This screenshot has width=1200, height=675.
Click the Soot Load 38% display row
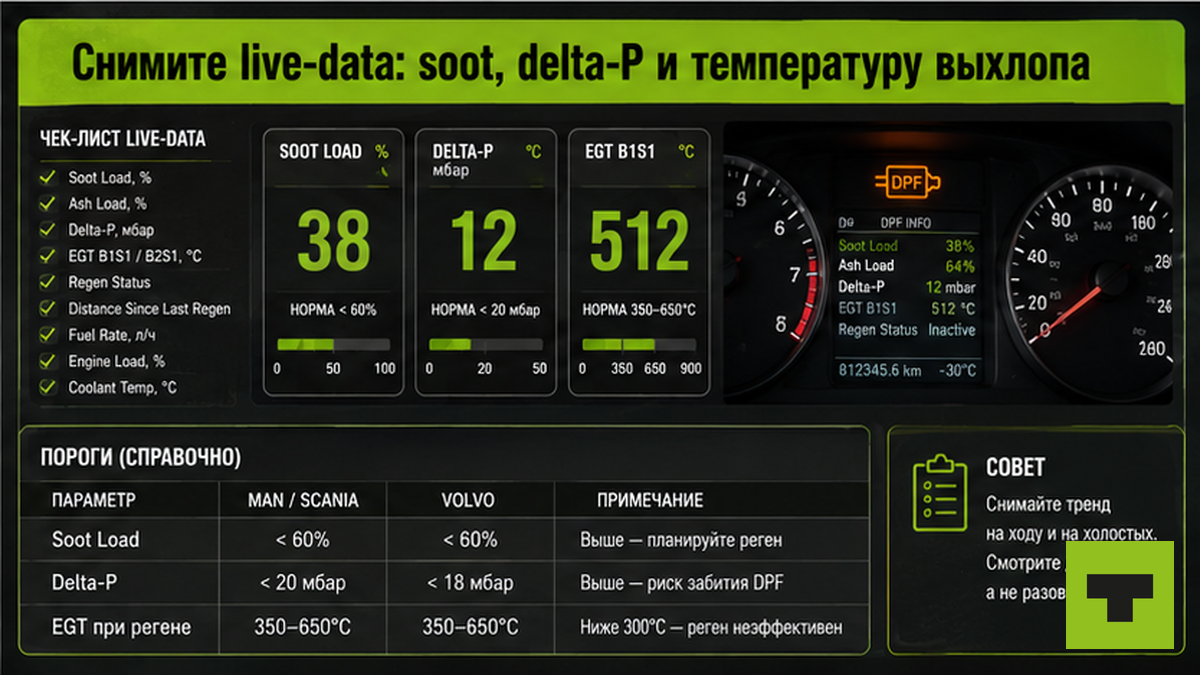pyautogui.click(x=906, y=246)
